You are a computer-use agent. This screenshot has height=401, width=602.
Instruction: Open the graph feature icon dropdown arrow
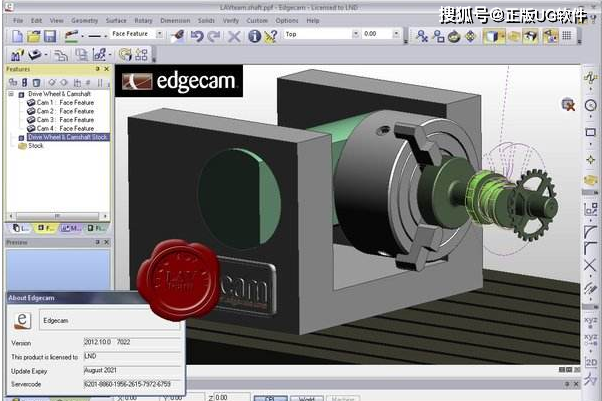(111, 55)
